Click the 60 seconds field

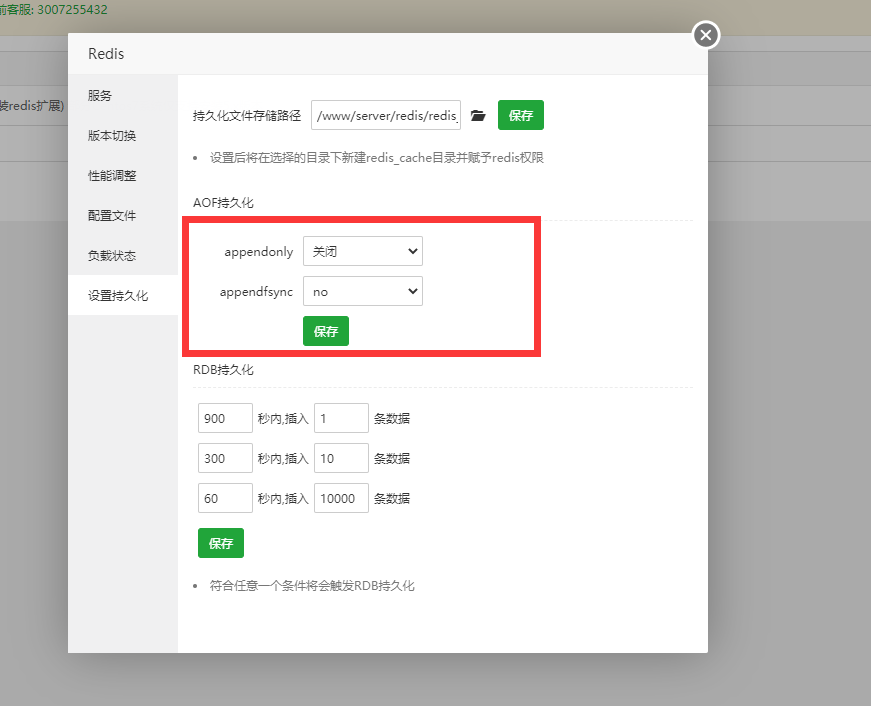coord(225,498)
